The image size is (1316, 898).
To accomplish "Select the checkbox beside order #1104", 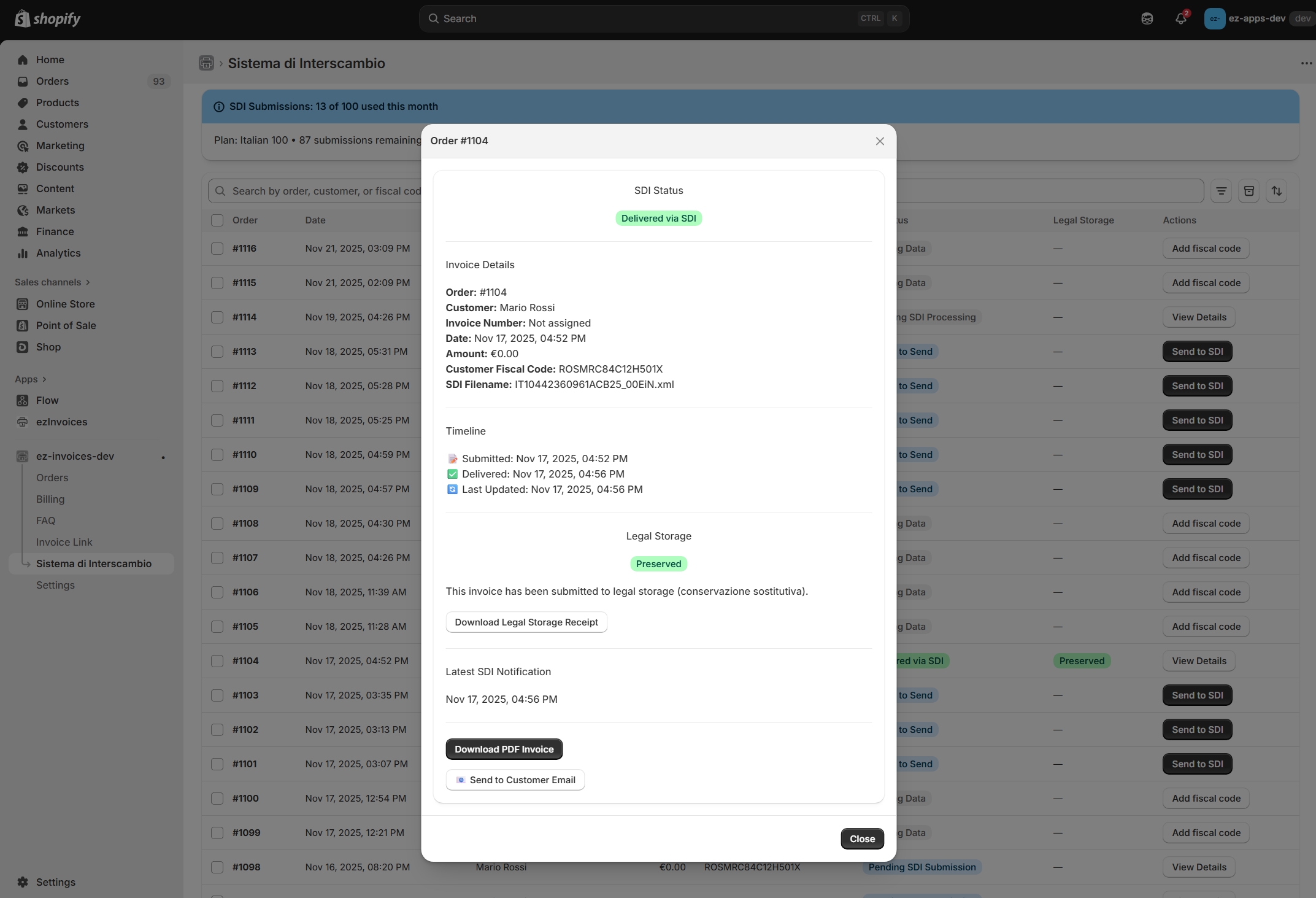I will click(217, 661).
